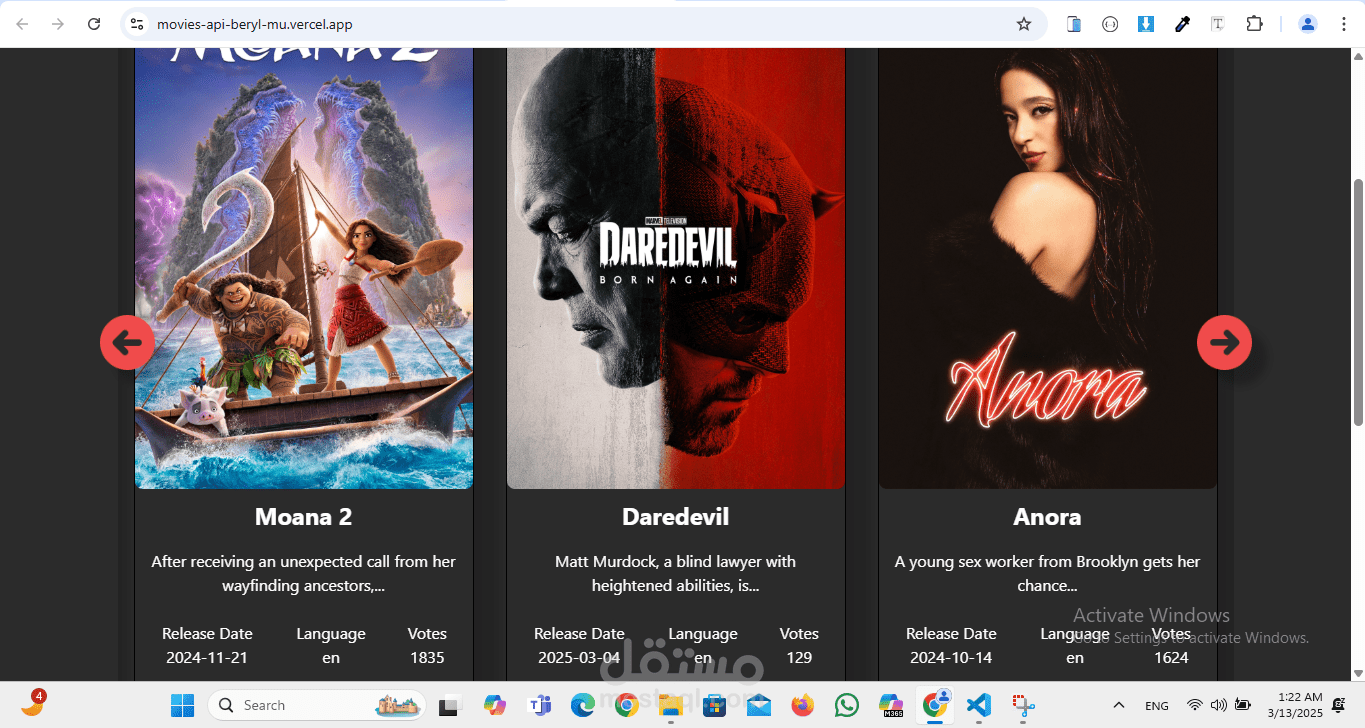
Task: Click Anora's description text
Action: pos(1048,574)
